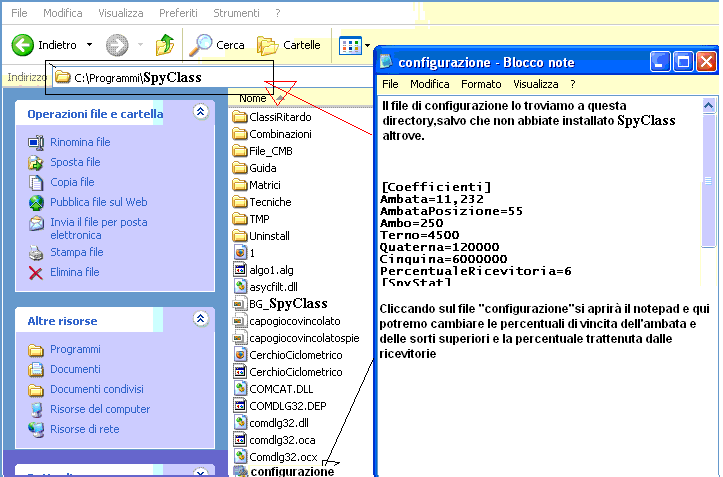
Task: Open the Notepad ? help menu
Action: point(573,84)
